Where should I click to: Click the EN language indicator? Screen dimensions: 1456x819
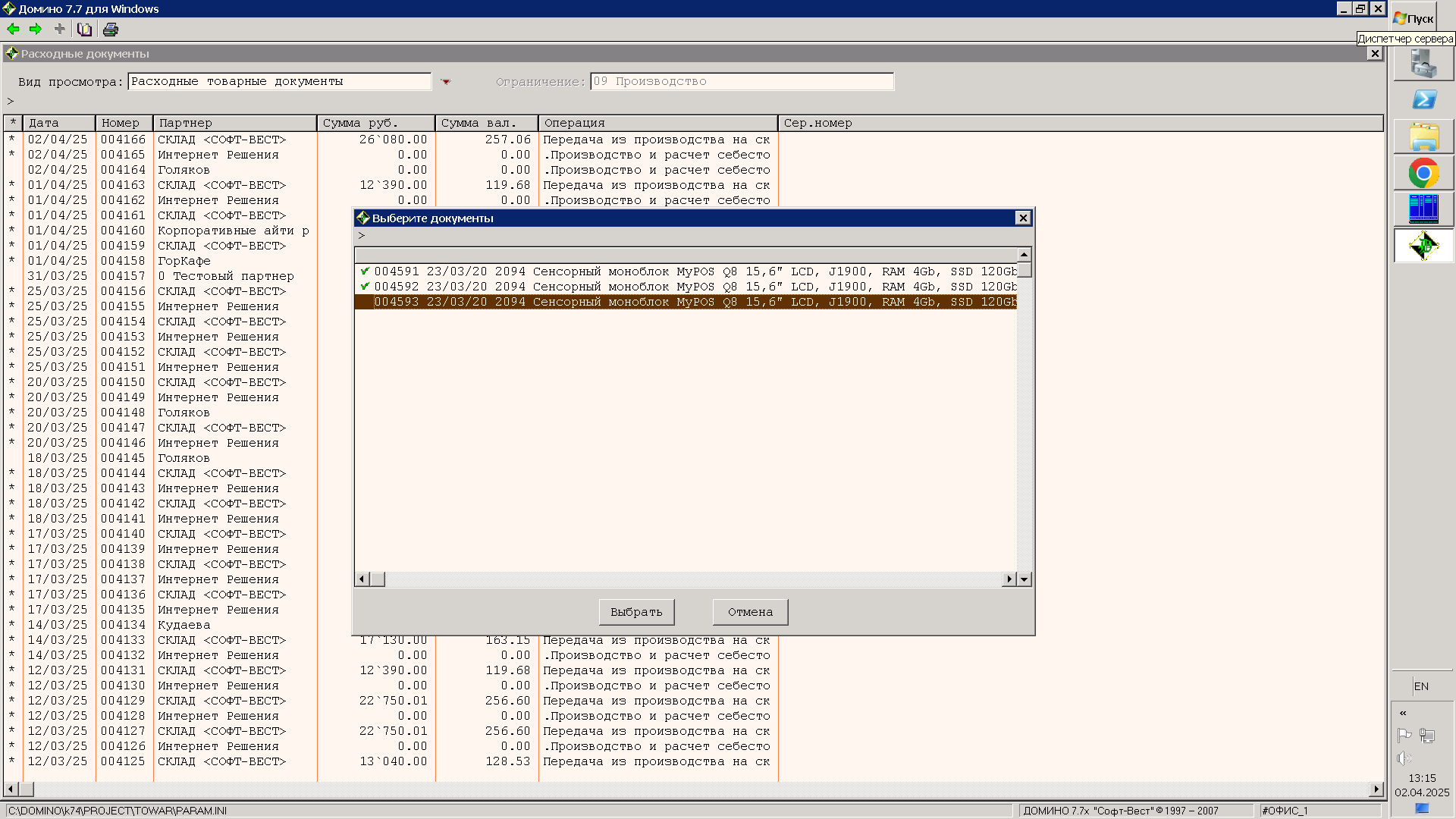1421,686
